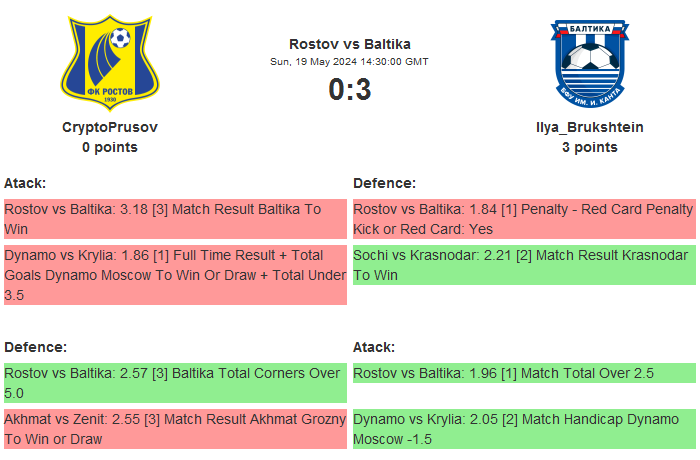Select the Dynamo vs Krylia 1.86 bet row
The height and width of the screenshot is (460, 700).
coord(175,275)
